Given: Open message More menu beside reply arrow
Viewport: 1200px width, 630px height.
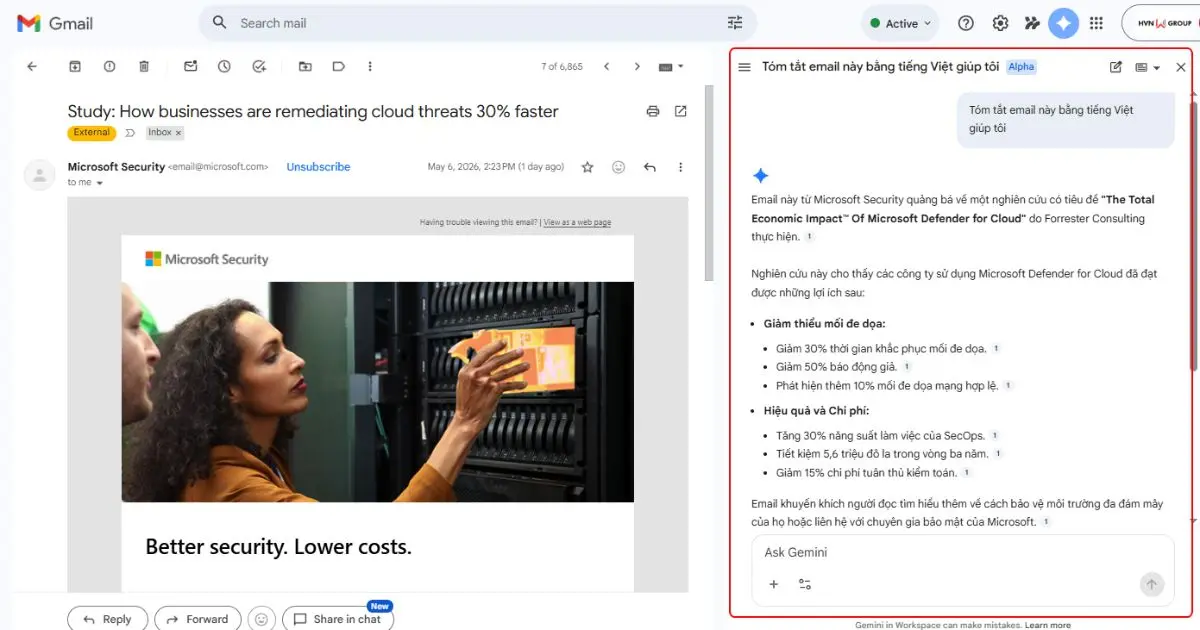Looking at the screenshot, I should (681, 167).
